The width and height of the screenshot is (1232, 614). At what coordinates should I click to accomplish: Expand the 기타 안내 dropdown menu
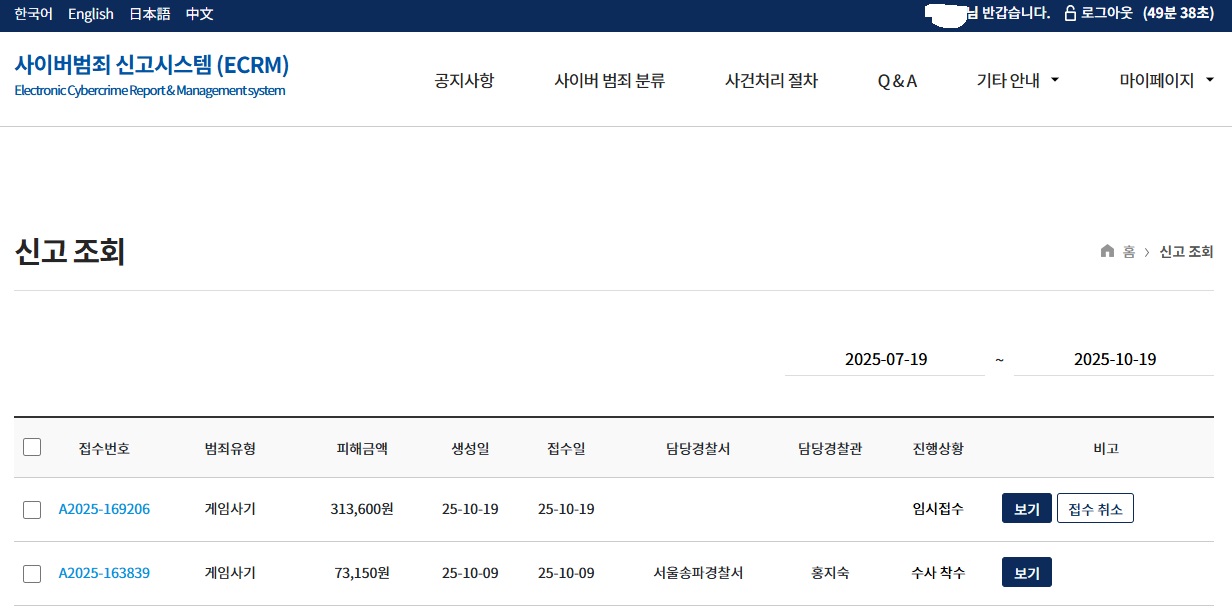(1017, 81)
